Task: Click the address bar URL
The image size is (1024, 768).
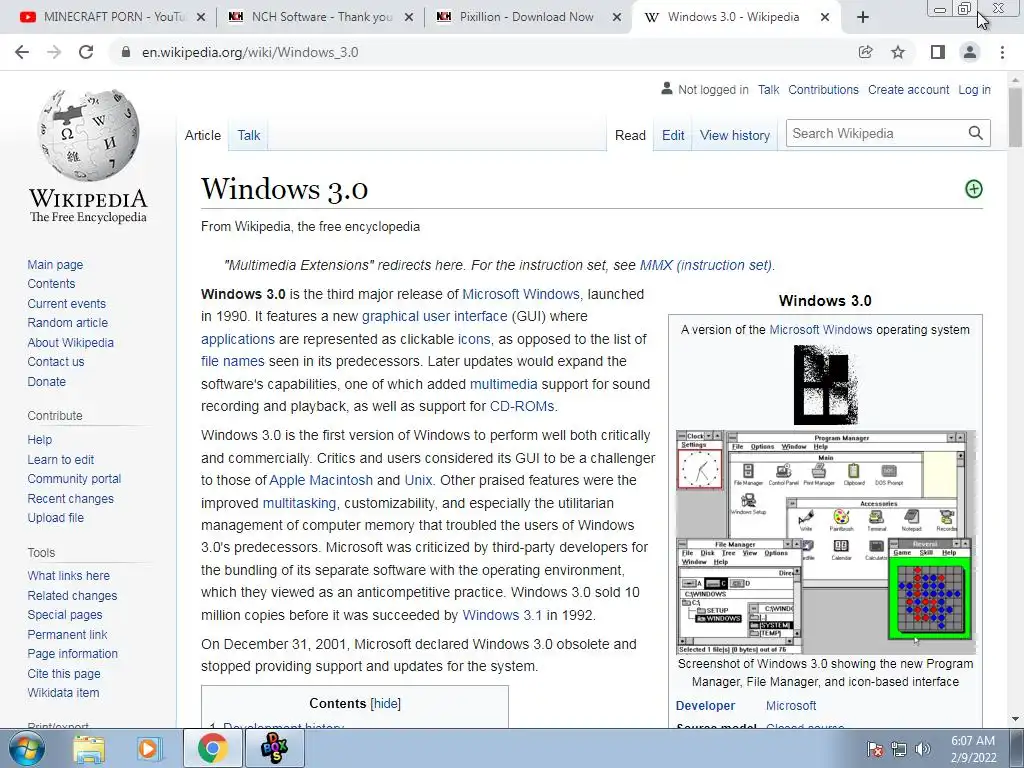Action: 250,52
